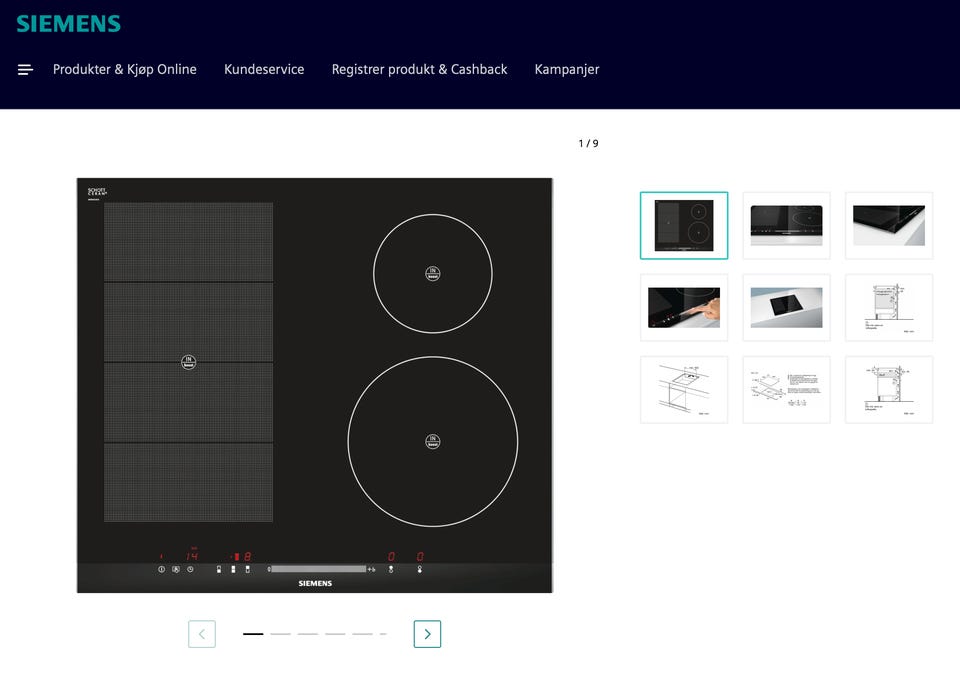960x676 pixels.
Task: Go to the next product image arrow
Action: click(427, 634)
